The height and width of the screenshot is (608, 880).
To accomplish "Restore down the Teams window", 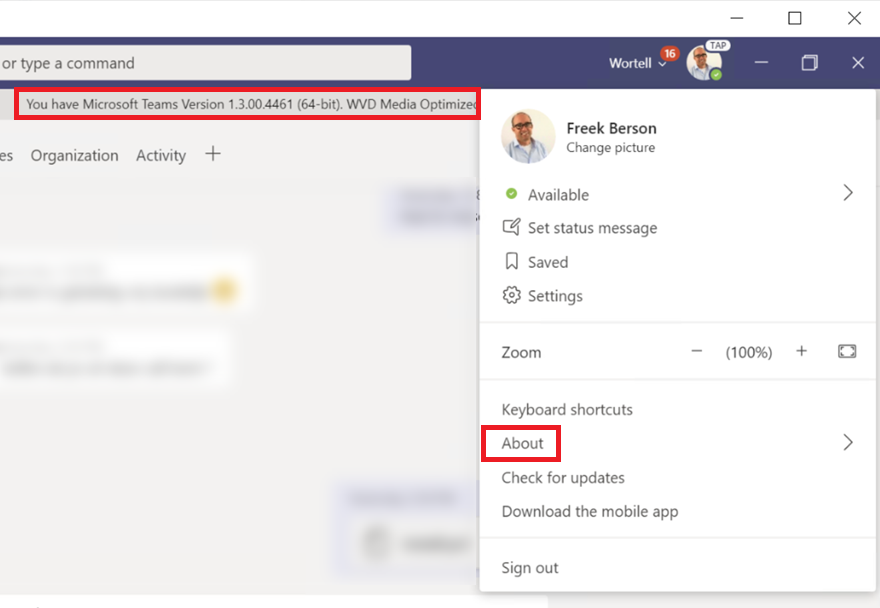I will click(809, 62).
